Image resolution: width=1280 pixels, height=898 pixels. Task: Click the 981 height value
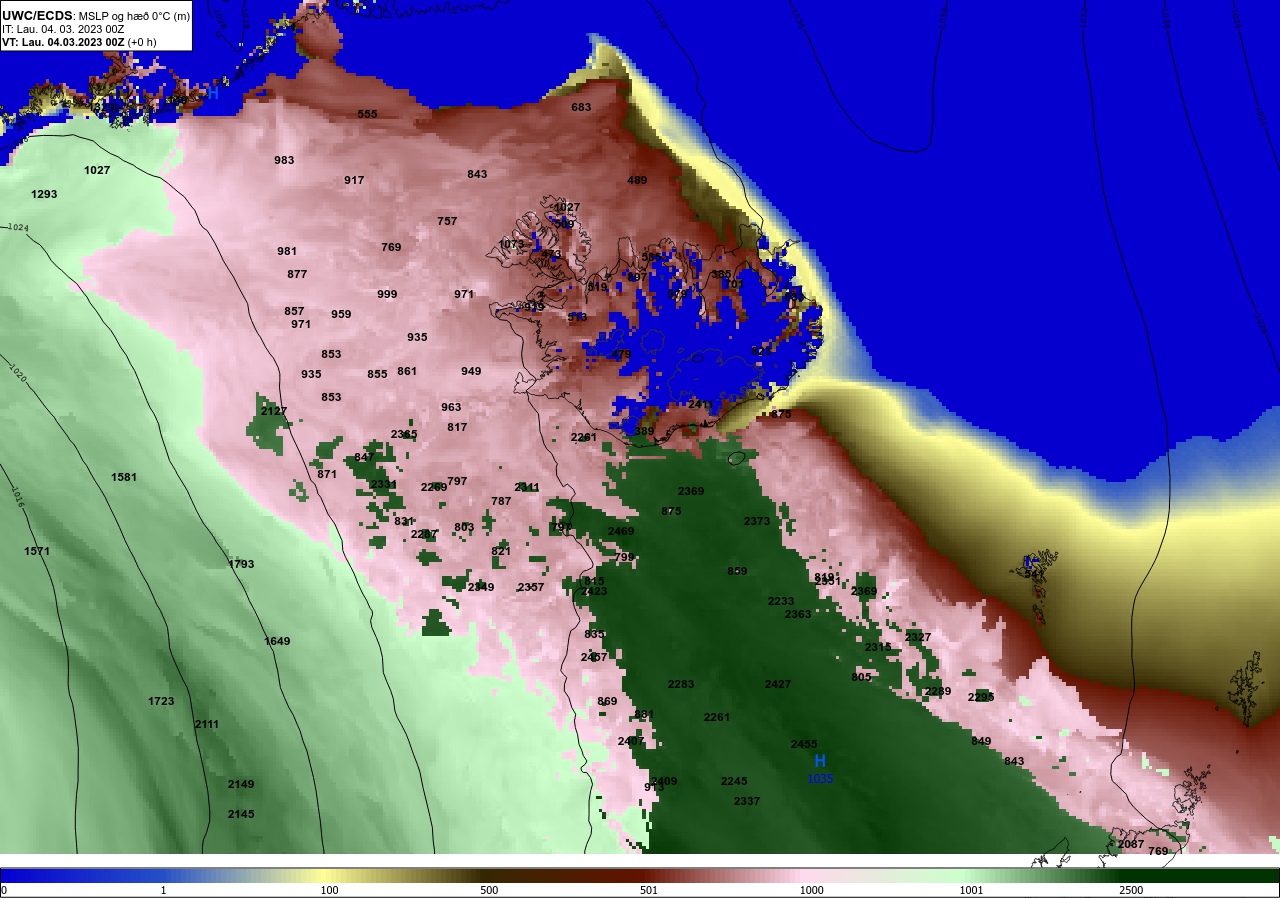click(x=287, y=251)
